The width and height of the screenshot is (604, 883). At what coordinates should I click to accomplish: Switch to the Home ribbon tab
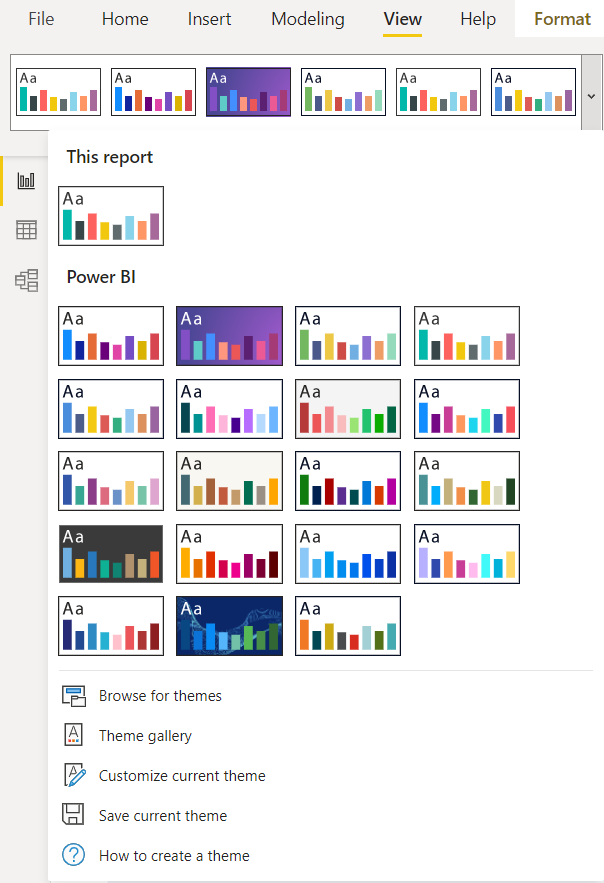coord(124,19)
